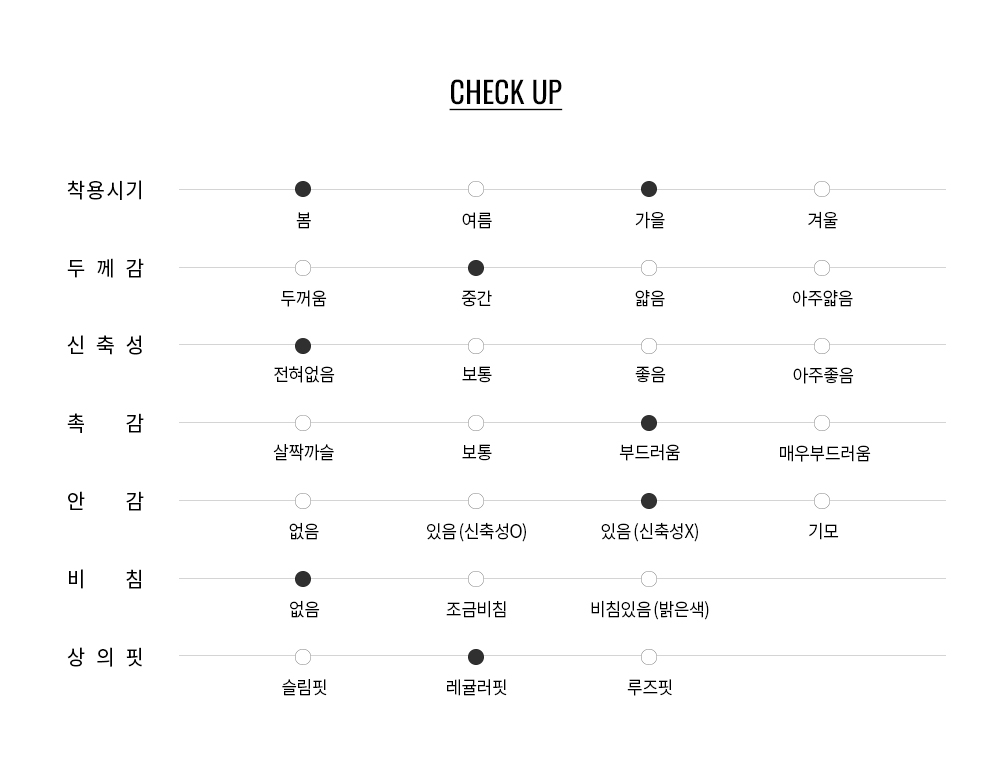The image size is (1000, 777).
Task: Choose 두꺼움 thickness radio dot
Action: tap(303, 268)
